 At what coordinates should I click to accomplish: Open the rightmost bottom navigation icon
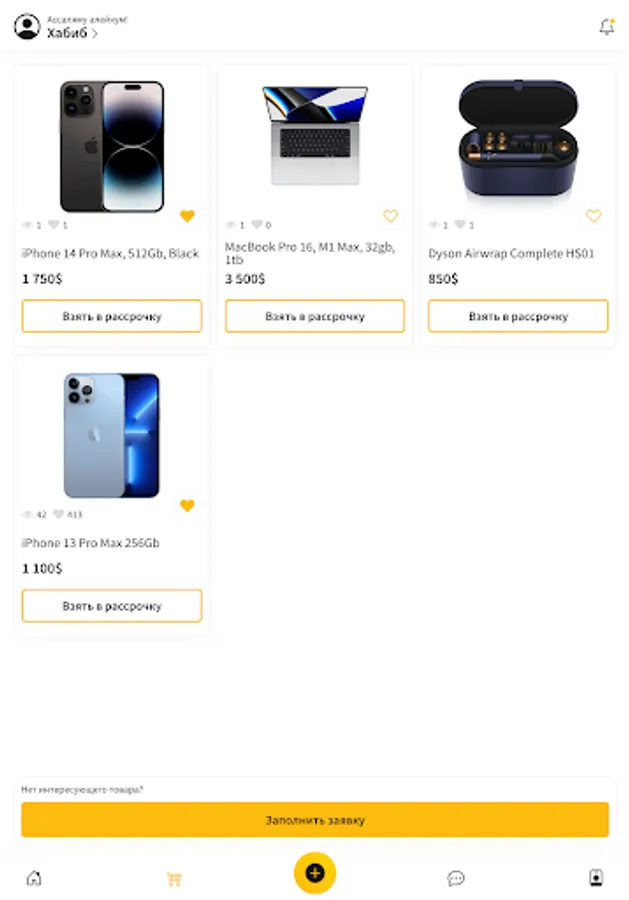[x=596, y=878]
